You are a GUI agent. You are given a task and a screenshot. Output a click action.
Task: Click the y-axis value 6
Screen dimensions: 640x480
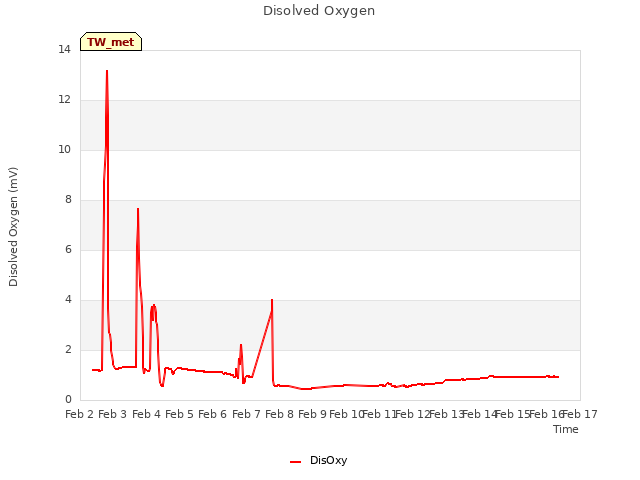pyautogui.click(x=68, y=250)
